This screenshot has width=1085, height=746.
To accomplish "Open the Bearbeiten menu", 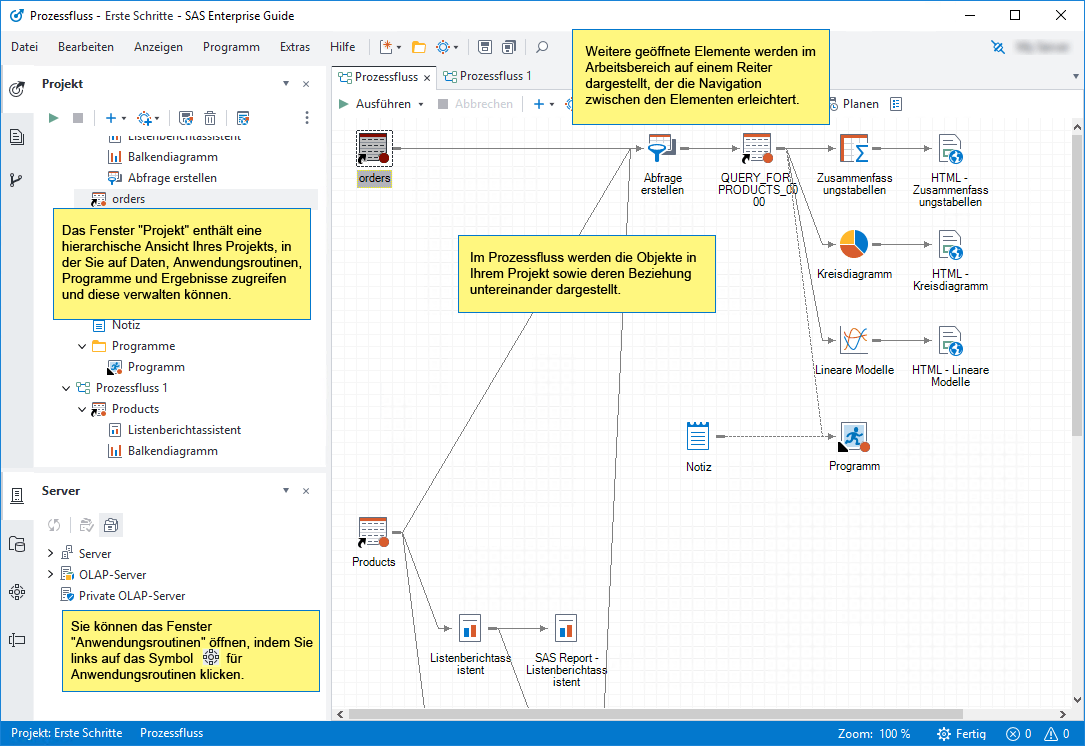I will click(x=86, y=46).
